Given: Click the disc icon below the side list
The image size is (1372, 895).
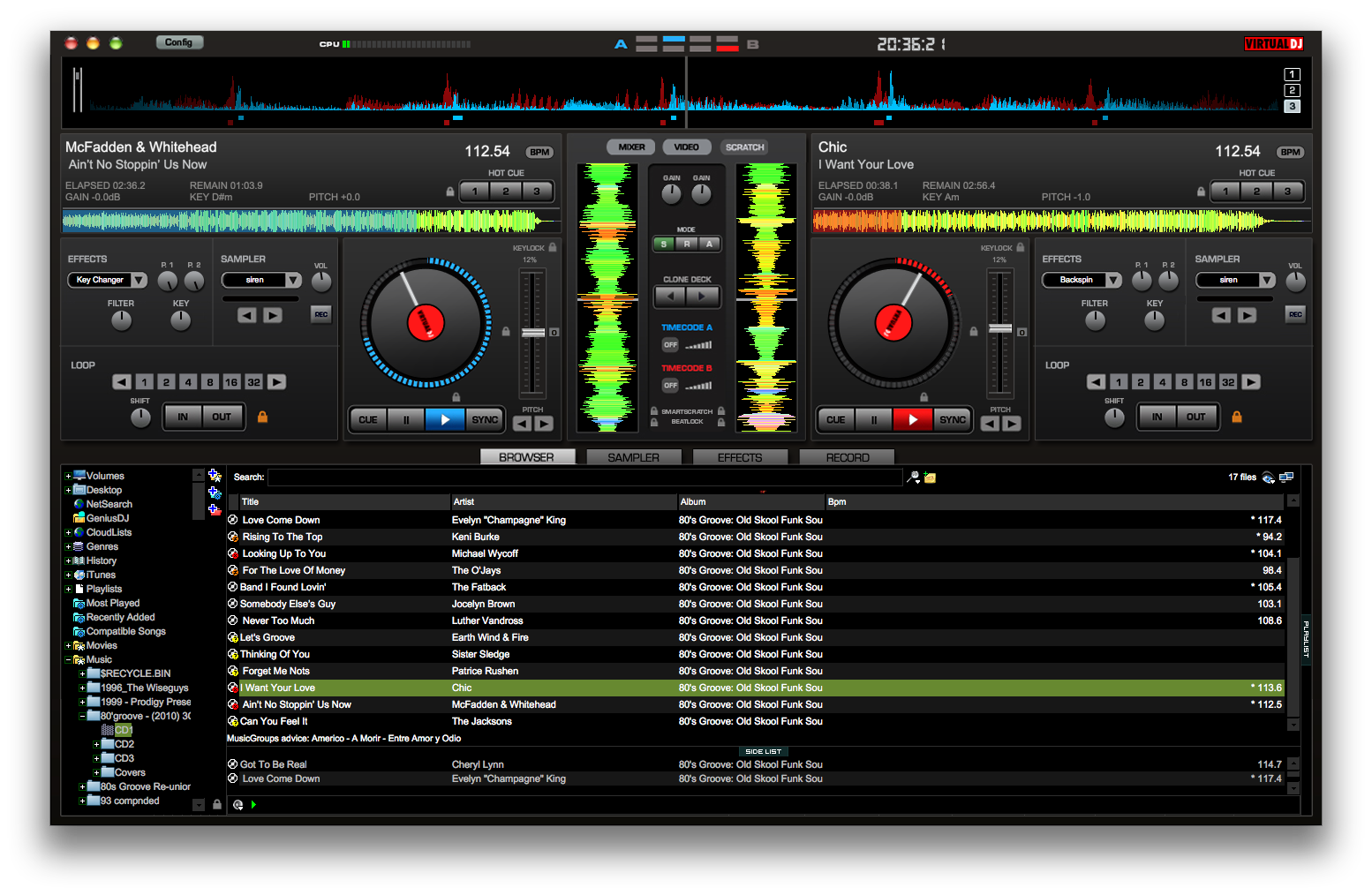Looking at the screenshot, I should pos(237,805).
